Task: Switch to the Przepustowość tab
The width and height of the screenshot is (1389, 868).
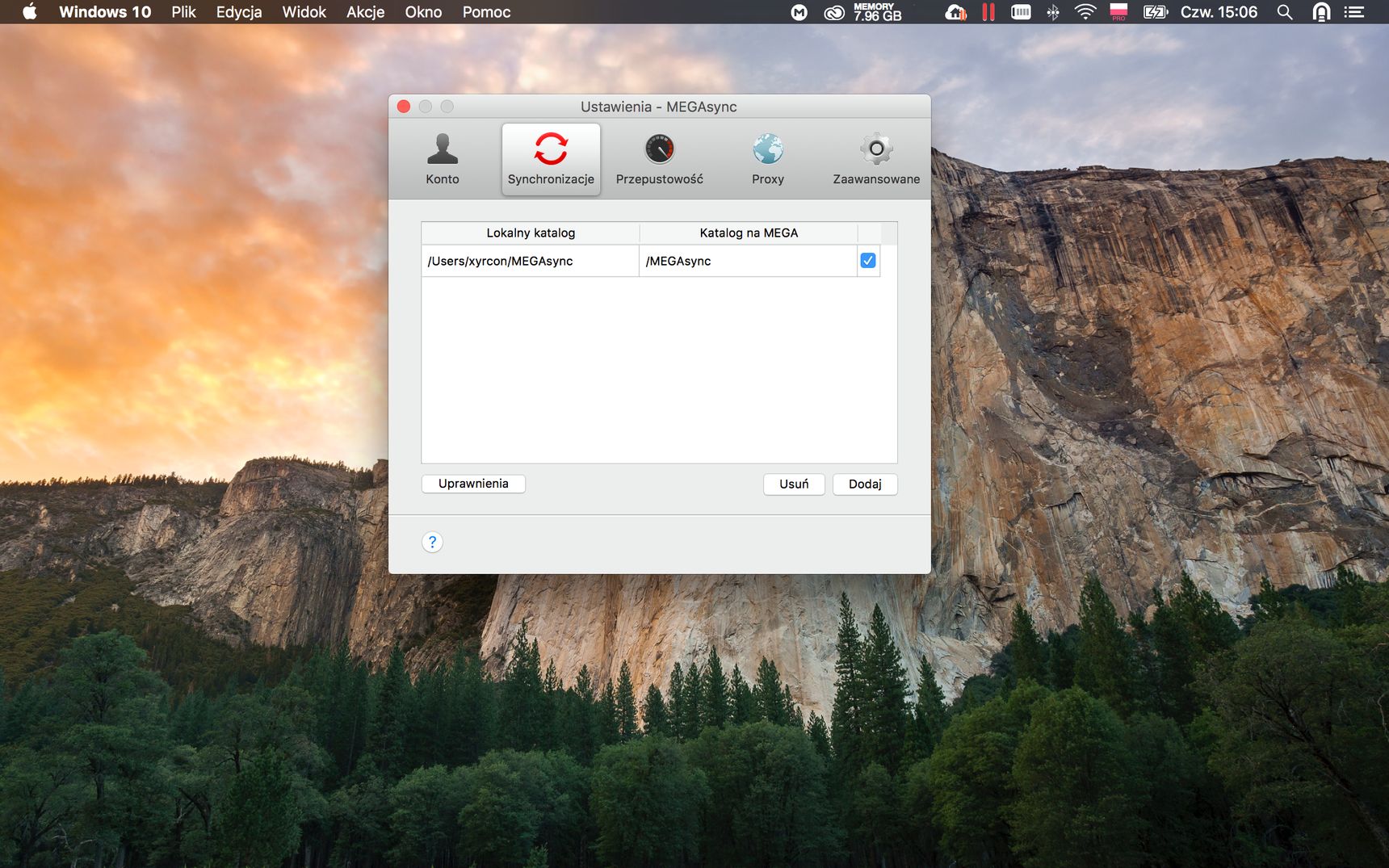Action: (659, 159)
